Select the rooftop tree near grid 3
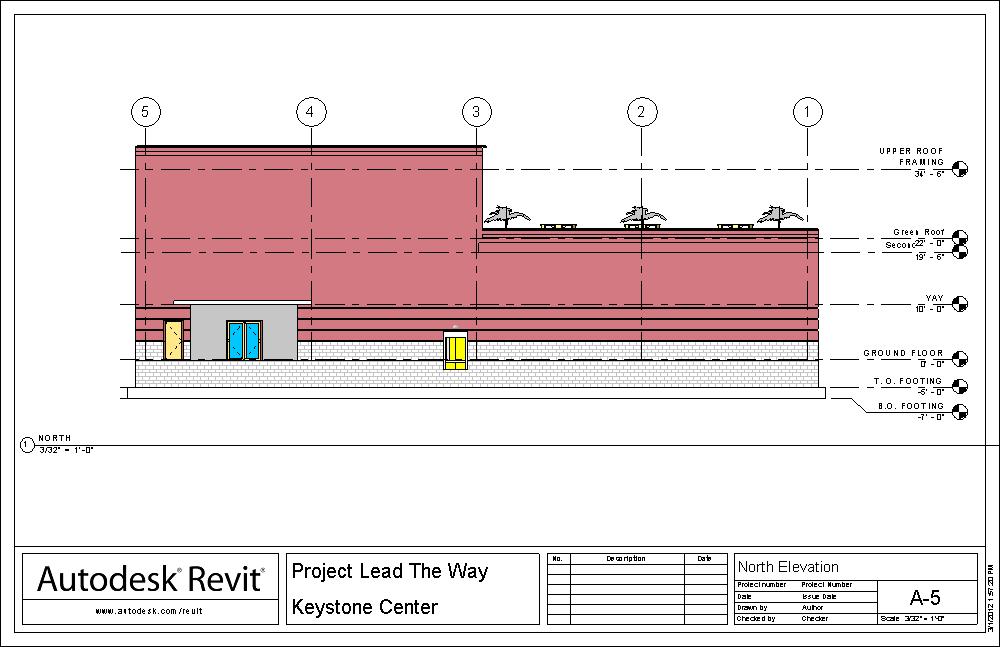Screen dimensions: 1000x647 pyautogui.click(x=507, y=216)
